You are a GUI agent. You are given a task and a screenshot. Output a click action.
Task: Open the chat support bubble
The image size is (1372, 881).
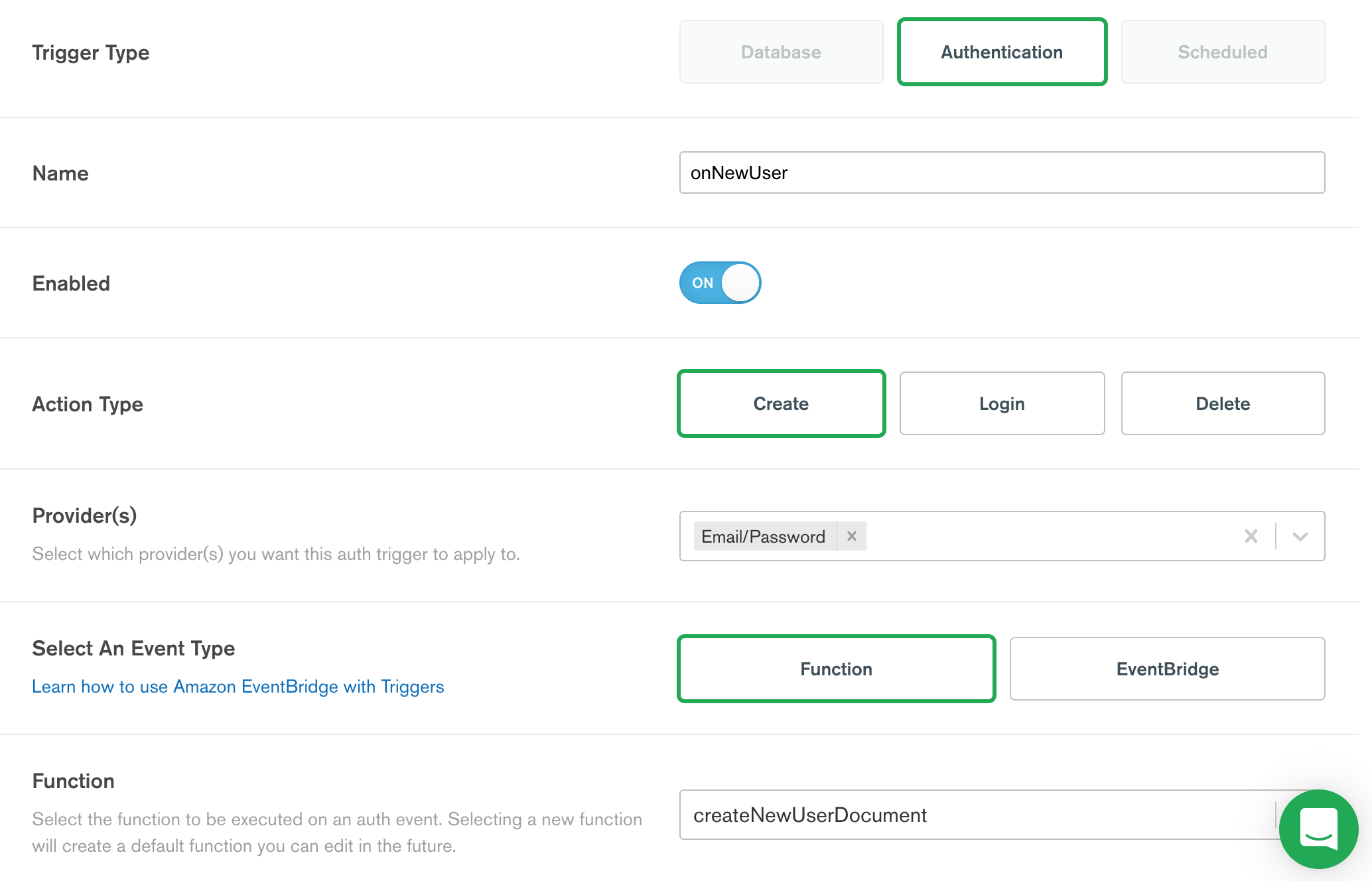(x=1318, y=829)
